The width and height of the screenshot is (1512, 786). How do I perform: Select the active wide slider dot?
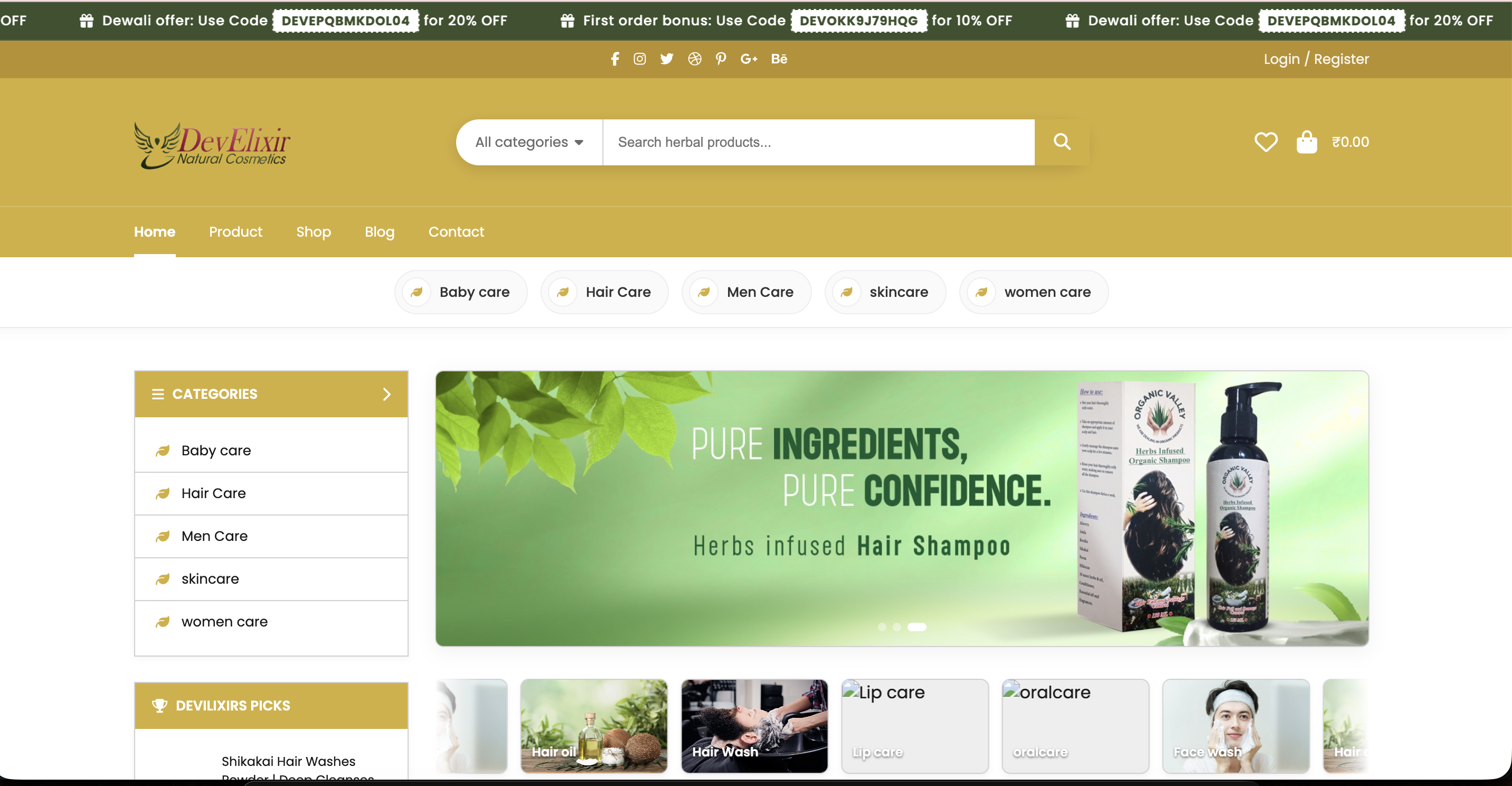point(916,627)
